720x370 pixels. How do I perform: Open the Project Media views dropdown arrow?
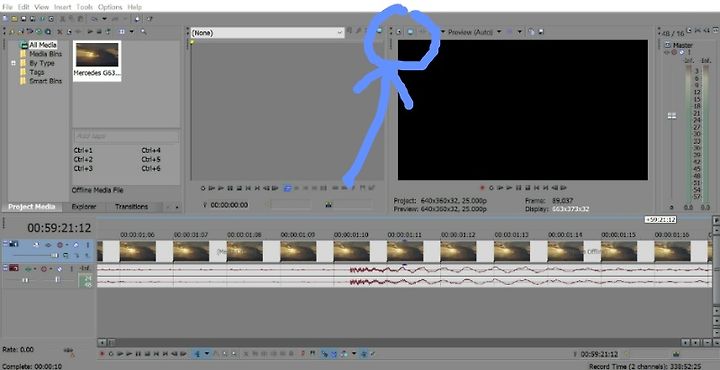(x=132, y=32)
